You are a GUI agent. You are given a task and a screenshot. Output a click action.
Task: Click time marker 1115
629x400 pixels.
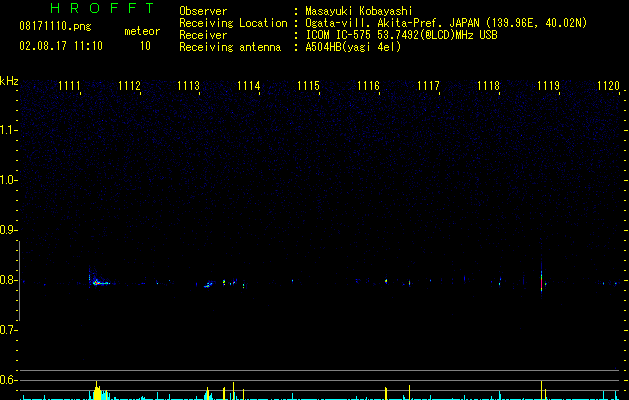pos(308,86)
